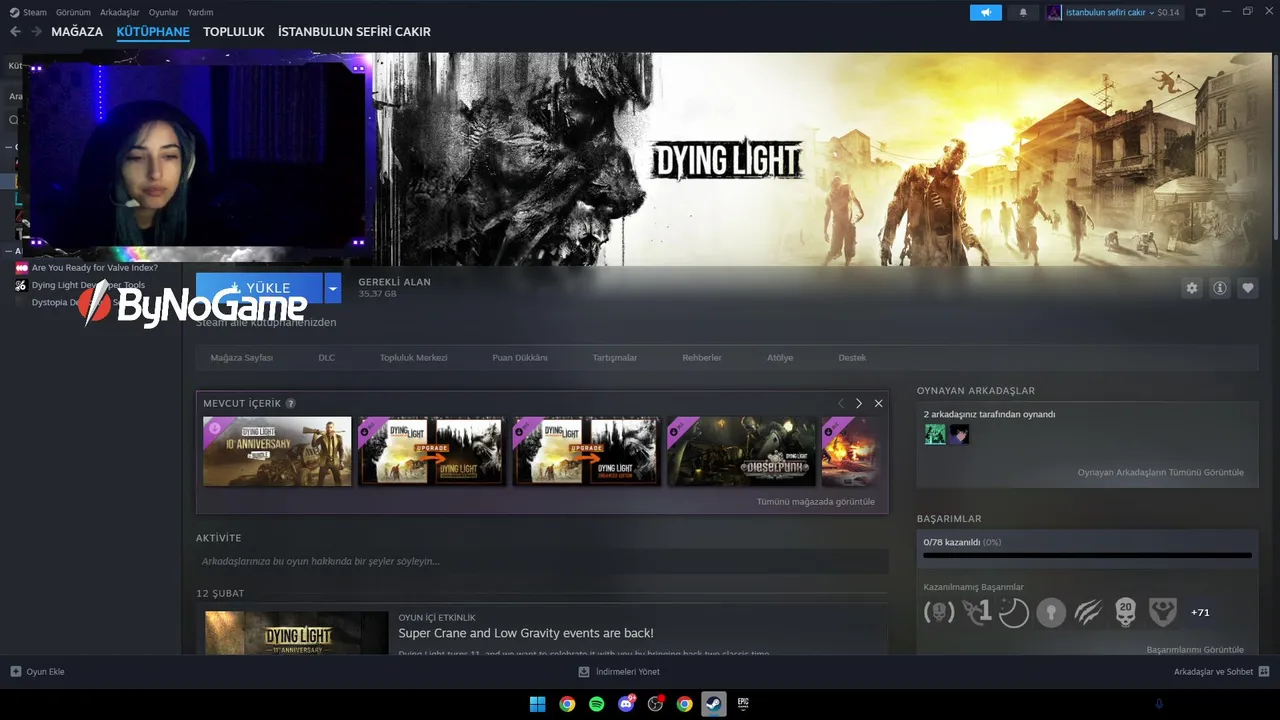Click the account avatar picture in the header
The image size is (1280, 720).
[x=1054, y=12]
